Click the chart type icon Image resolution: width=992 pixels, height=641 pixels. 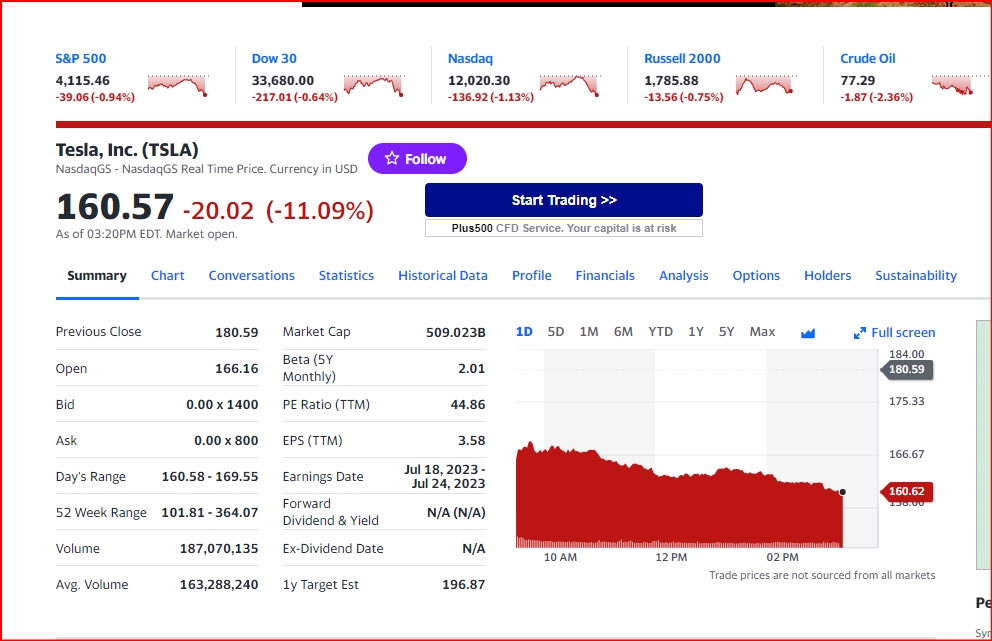coord(808,333)
